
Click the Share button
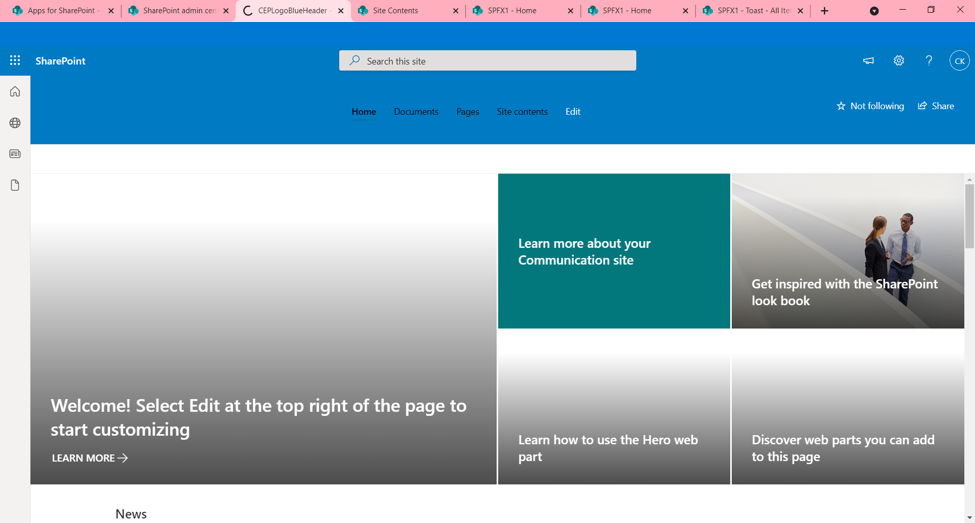[x=936, y=106]
